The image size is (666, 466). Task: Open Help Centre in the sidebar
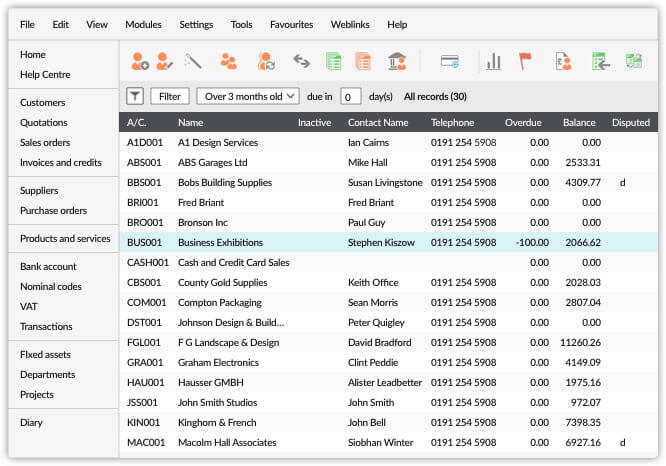45,74
